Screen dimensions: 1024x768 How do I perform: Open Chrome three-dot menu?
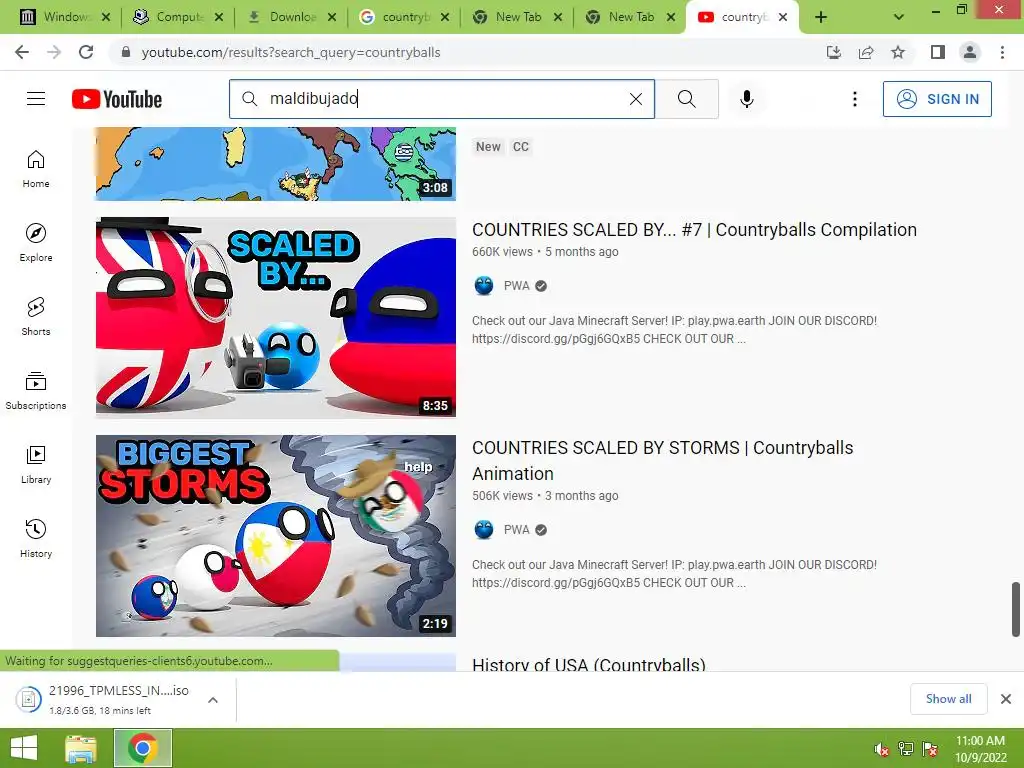coord(1002,52)
